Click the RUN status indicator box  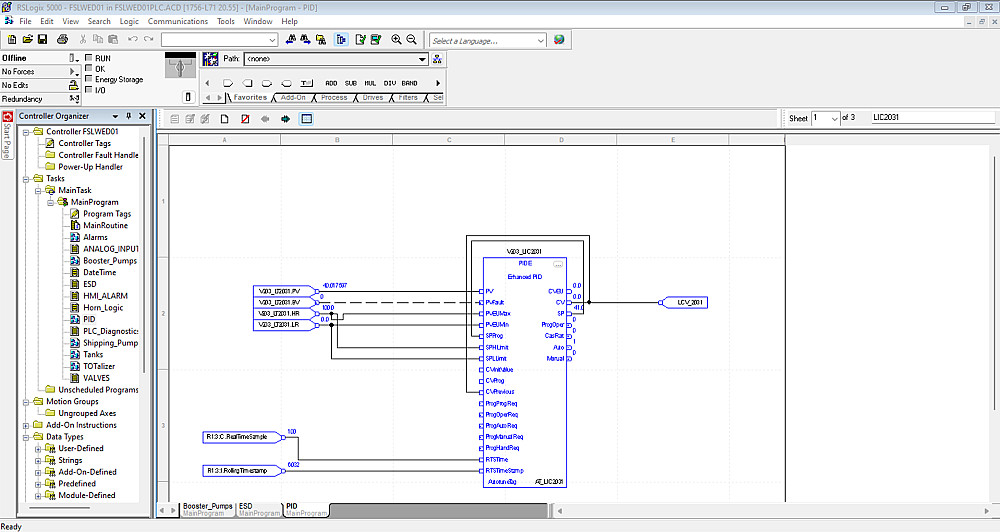click(89, 58)
